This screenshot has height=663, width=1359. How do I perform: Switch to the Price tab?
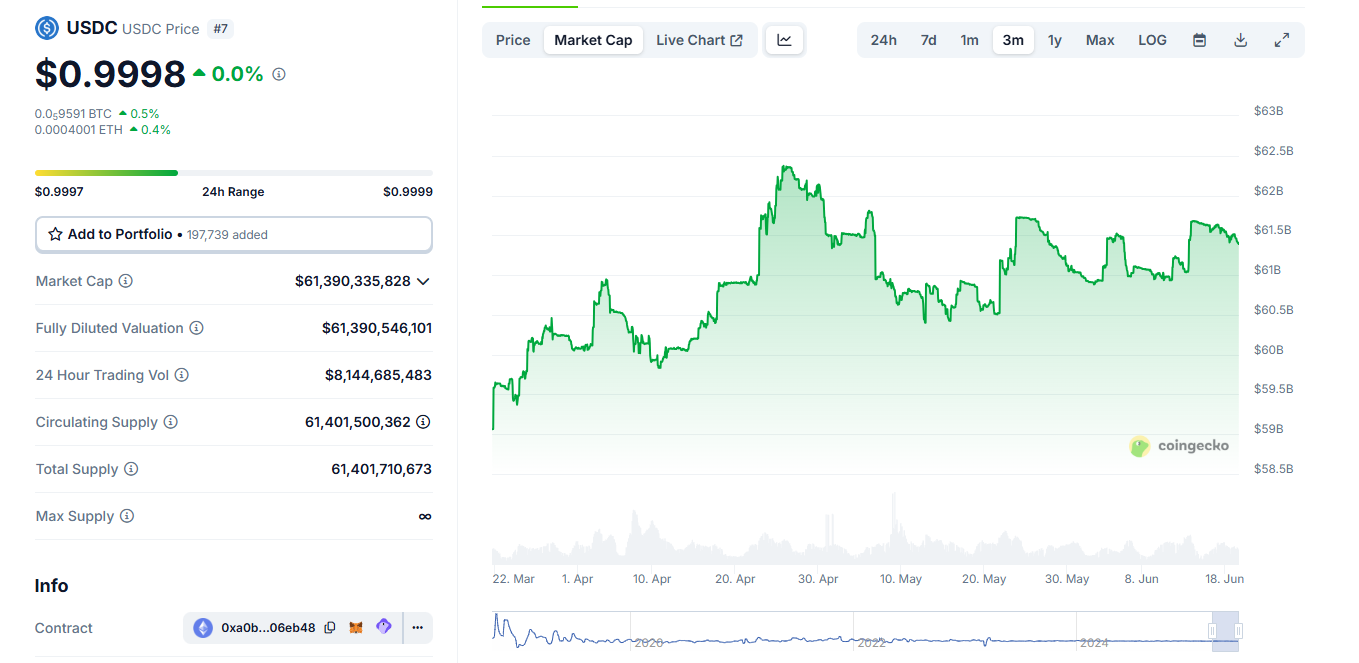[x=512, y=39]
